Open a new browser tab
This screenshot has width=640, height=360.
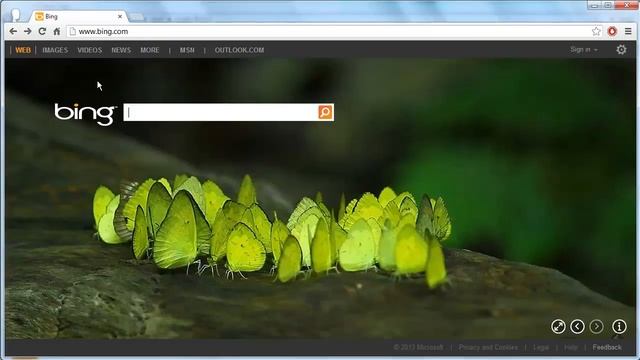point(136,17)
